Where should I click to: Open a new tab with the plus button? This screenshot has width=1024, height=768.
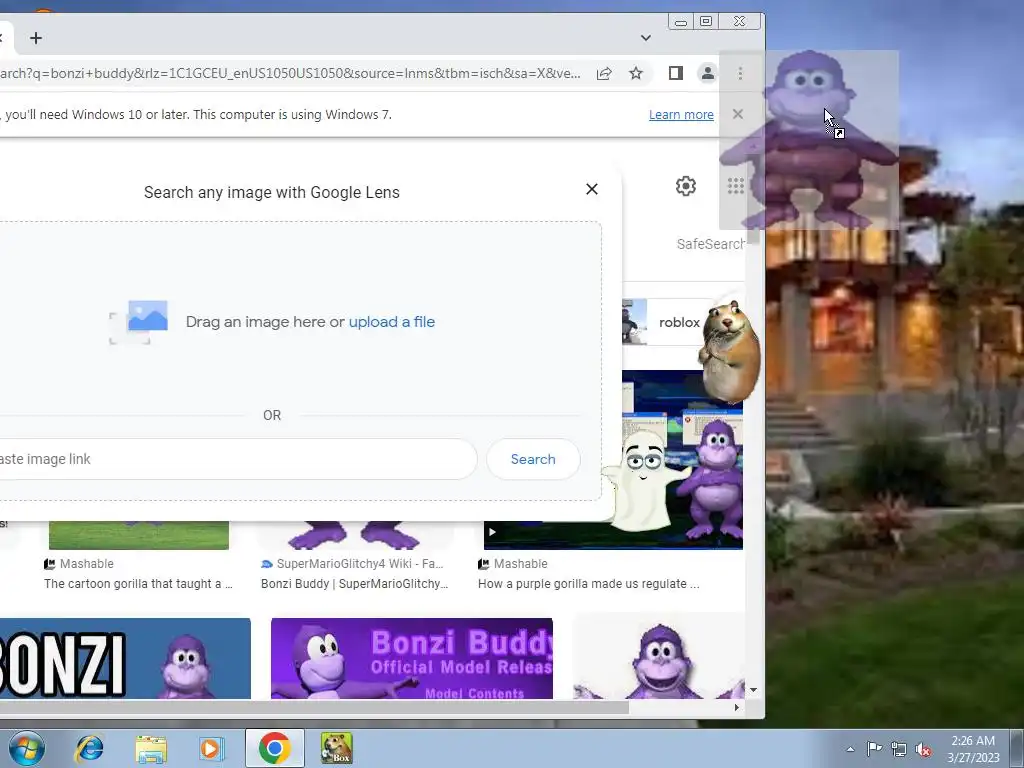[x=36, y=38]
